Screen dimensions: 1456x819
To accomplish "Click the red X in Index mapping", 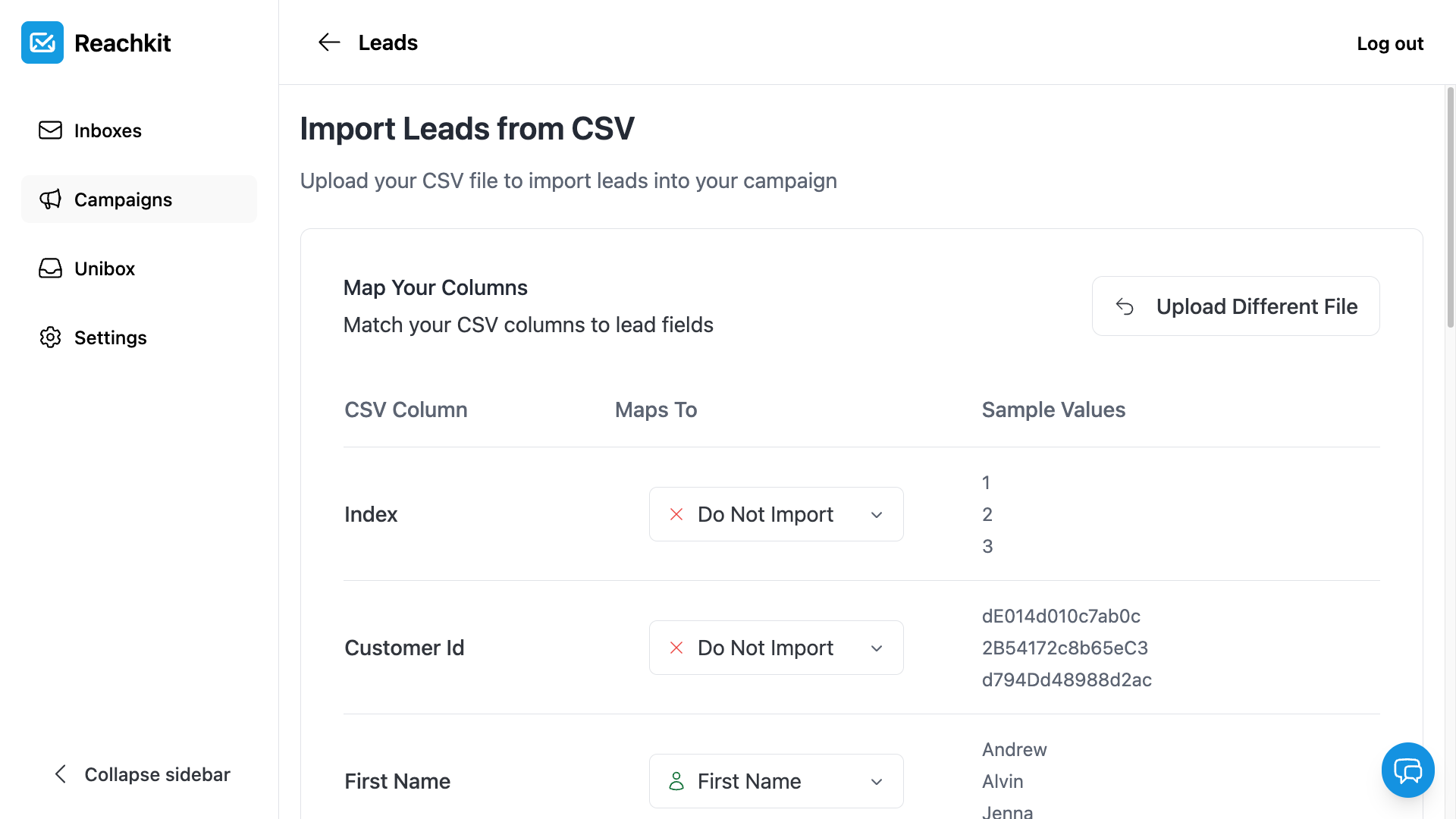I will tap(676, 514).
